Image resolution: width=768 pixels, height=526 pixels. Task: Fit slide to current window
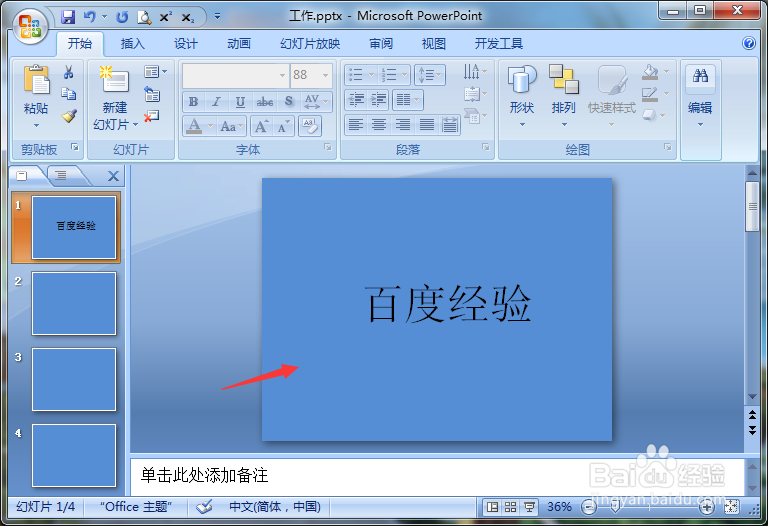click(x=731, y=507)
